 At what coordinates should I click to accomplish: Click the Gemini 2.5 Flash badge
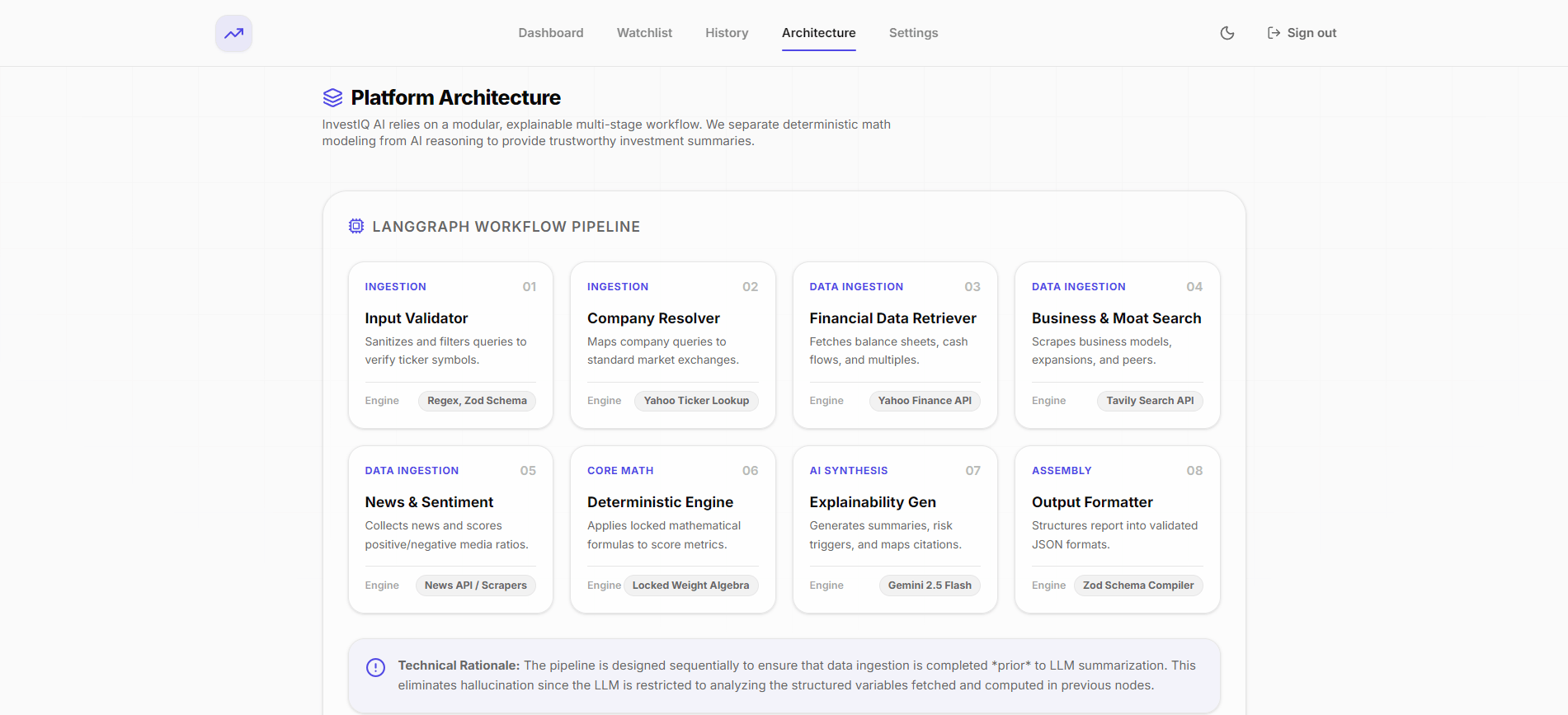coord(930,586)
